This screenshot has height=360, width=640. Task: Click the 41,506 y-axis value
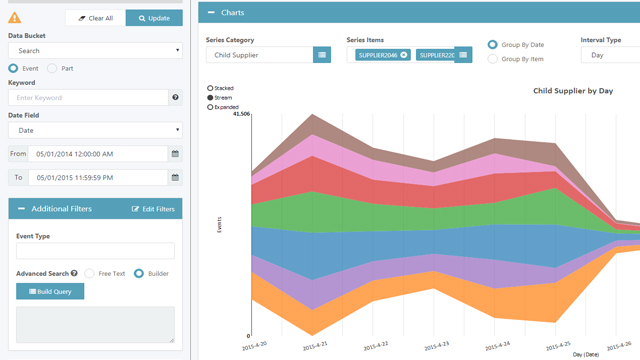tap(241, 114)
